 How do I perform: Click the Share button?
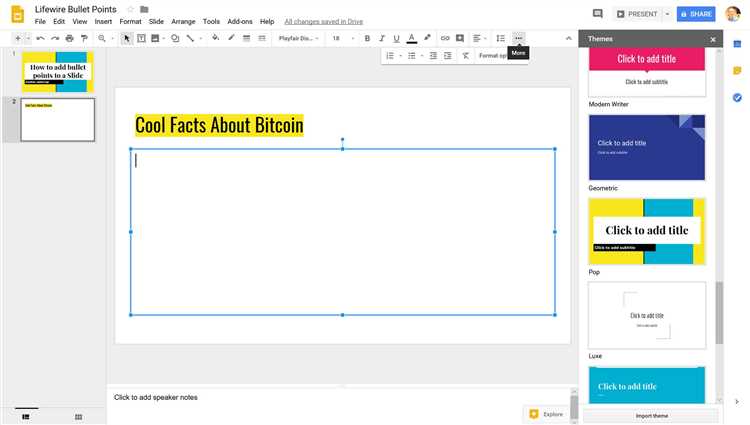696,14
